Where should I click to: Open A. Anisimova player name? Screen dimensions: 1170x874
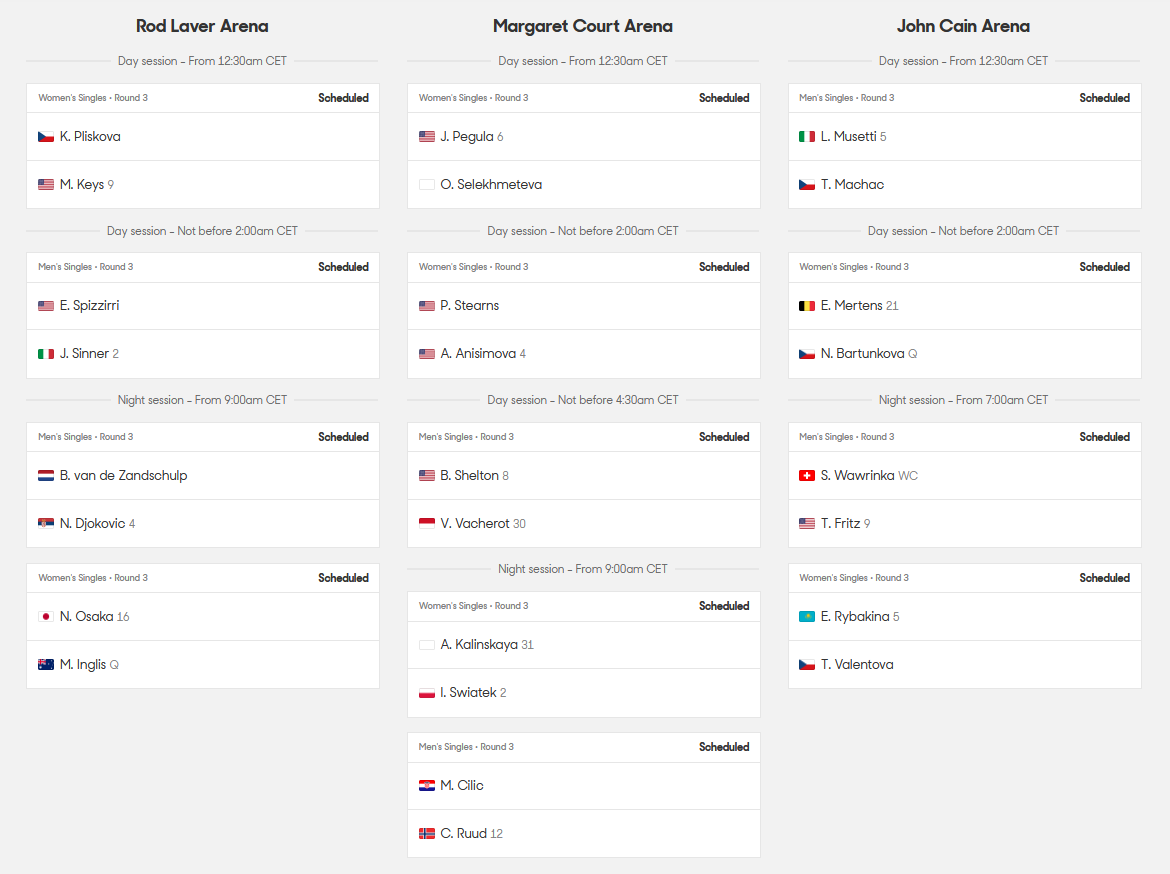coord(478,354)
